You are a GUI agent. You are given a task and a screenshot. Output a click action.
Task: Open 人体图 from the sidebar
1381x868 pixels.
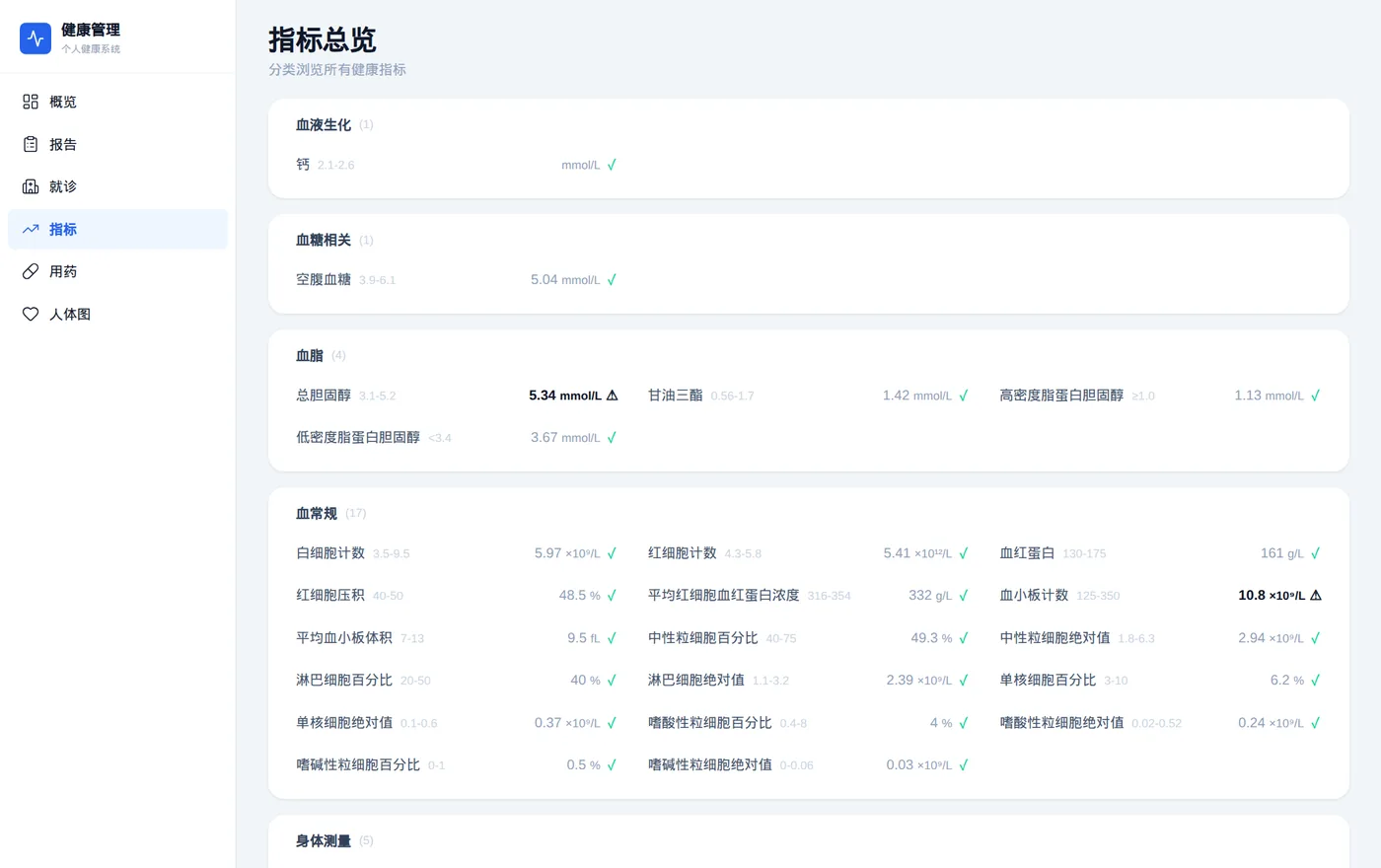(x=117, y=314)
